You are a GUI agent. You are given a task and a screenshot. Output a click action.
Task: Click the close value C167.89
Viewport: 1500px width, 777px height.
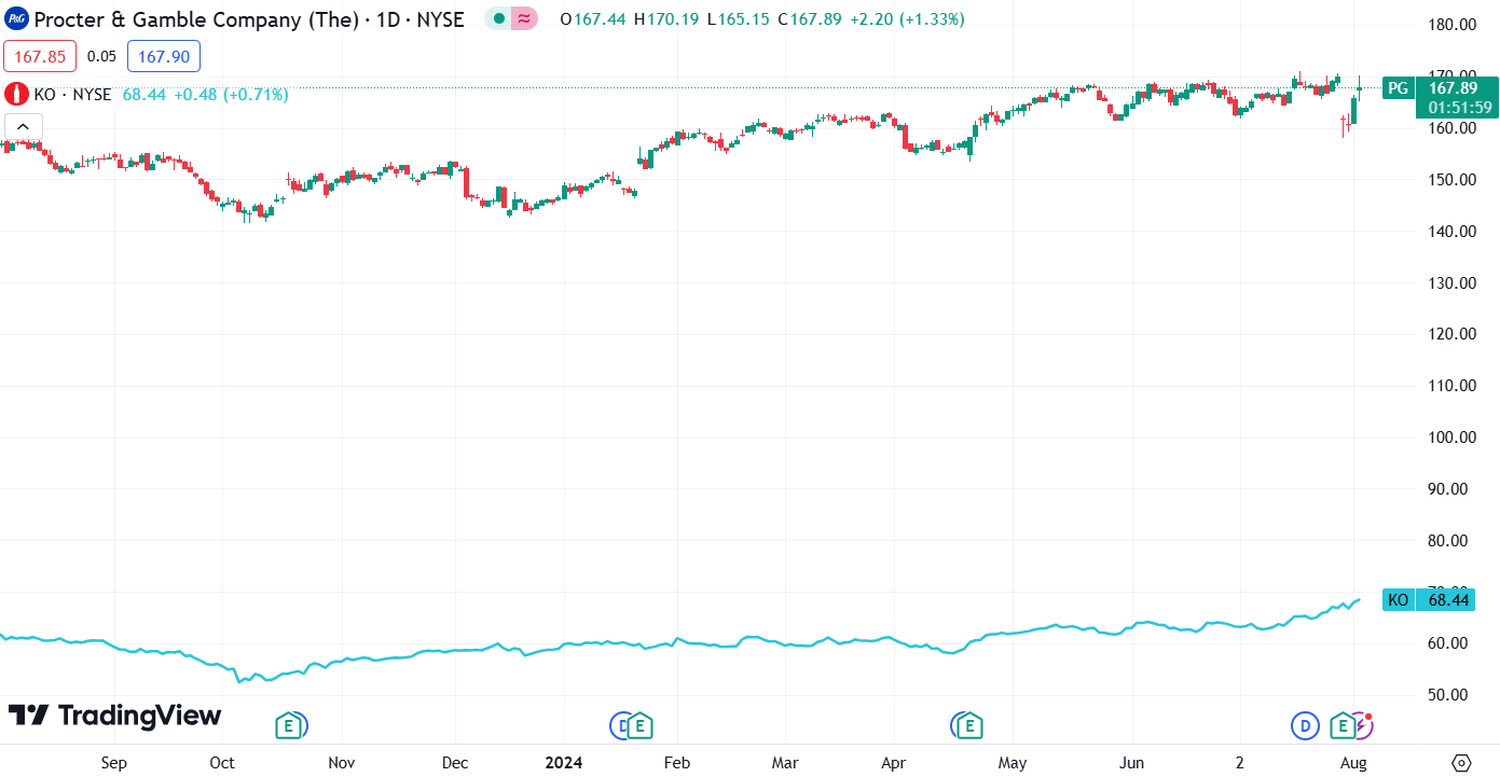click(811, 18)
